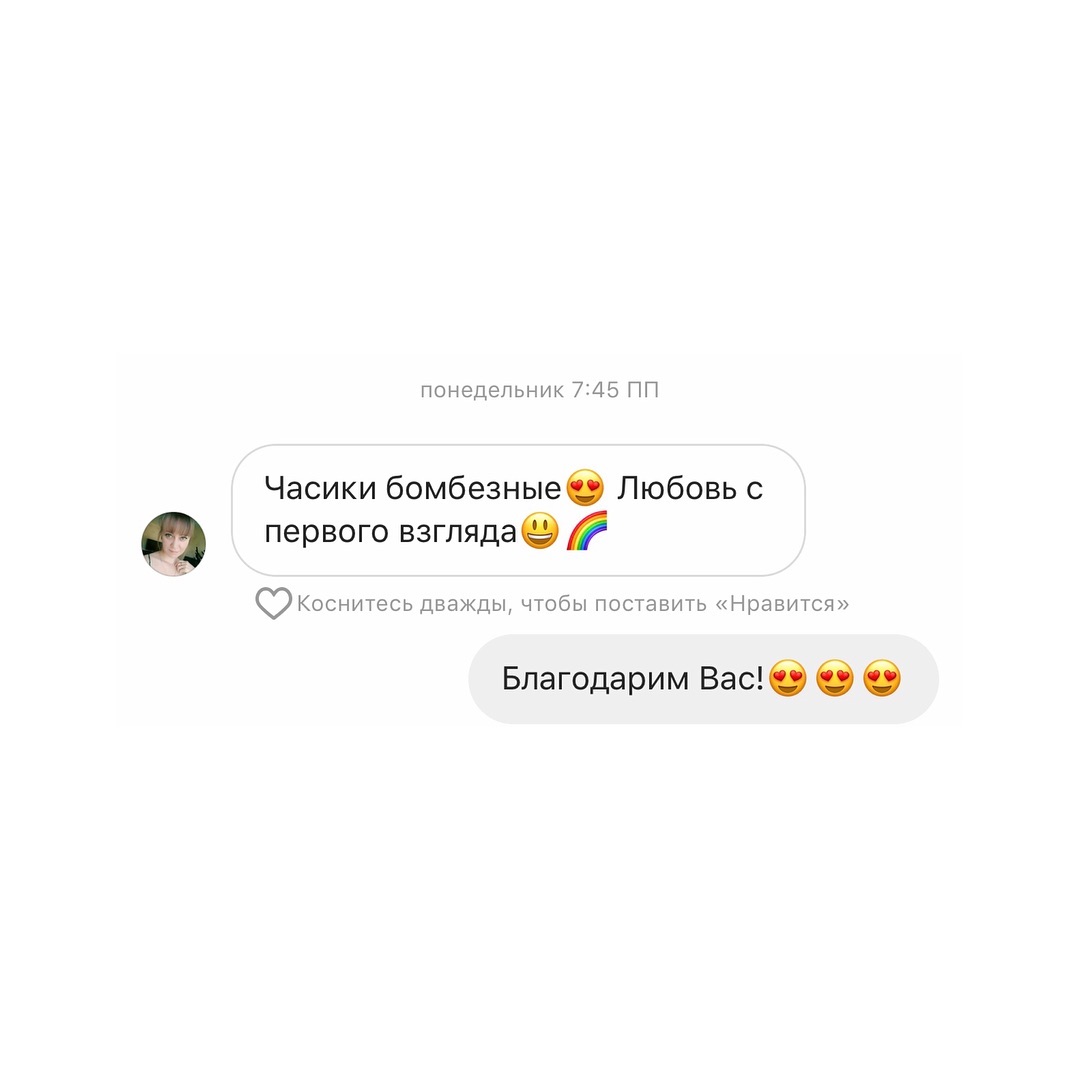Screen dimensions: 1080x1080
Task: Click the word «бомбезные» in the message
Action: [473, 488]
